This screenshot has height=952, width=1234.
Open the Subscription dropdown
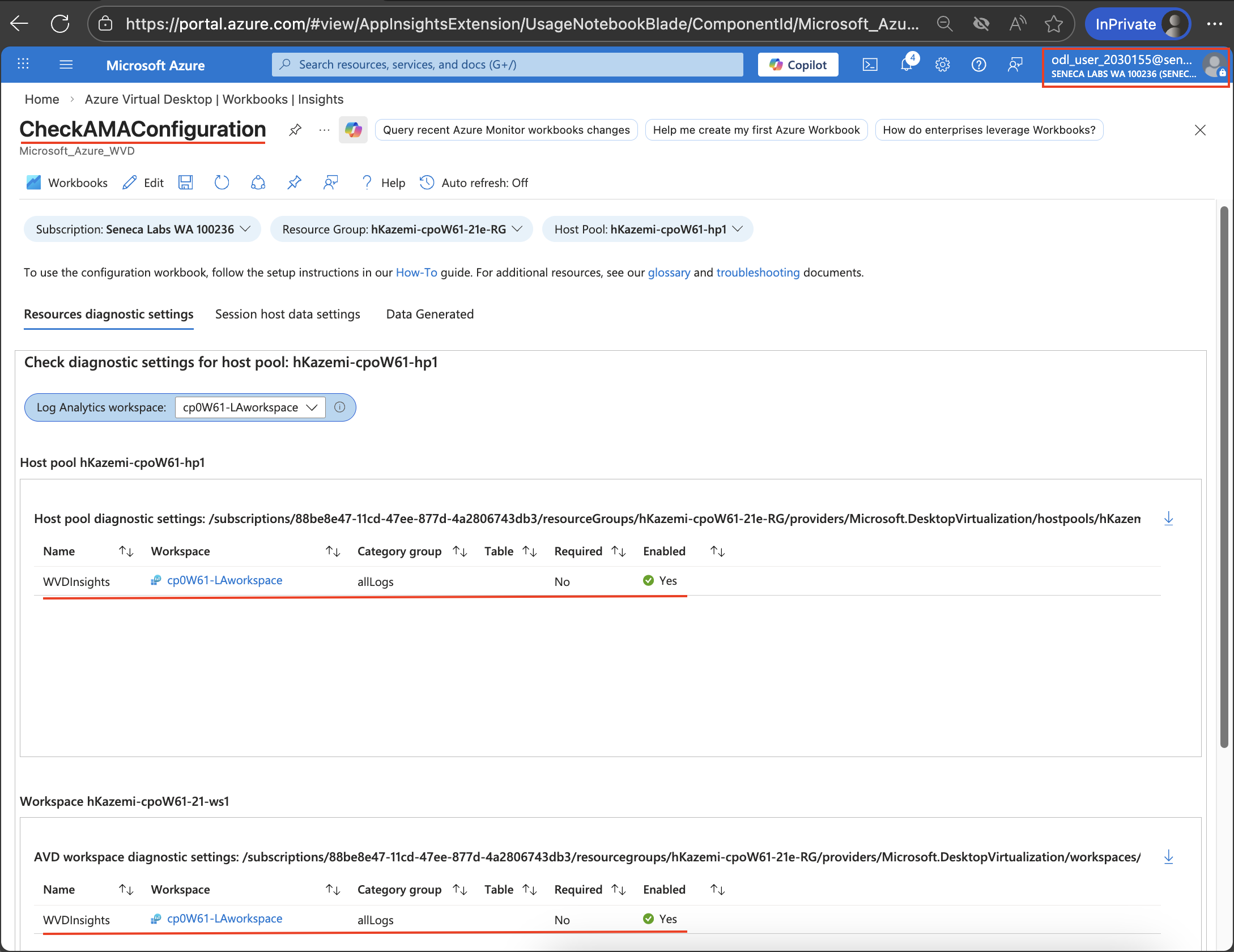(143, 229)
